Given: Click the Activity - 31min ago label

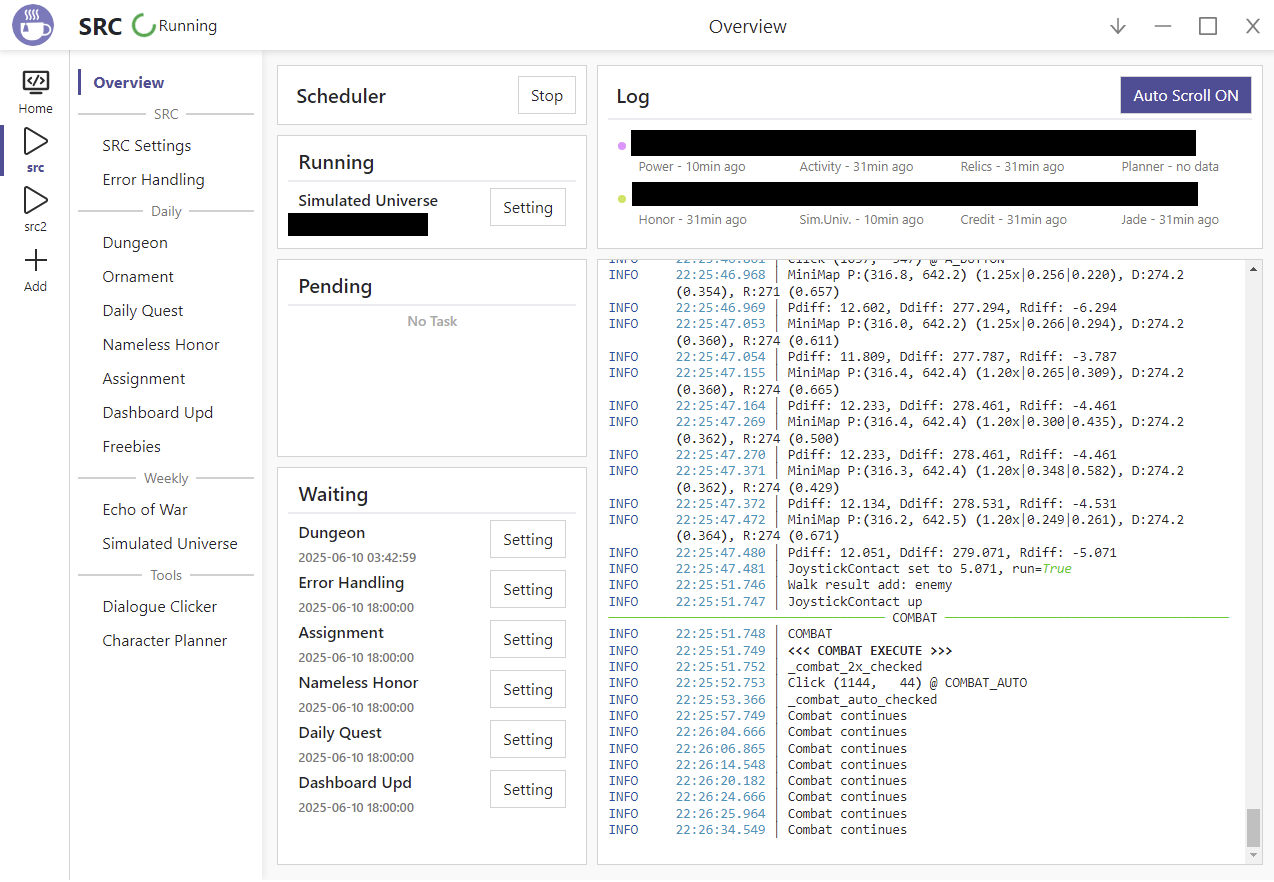Looking at the screenshot, I should 856,167.
